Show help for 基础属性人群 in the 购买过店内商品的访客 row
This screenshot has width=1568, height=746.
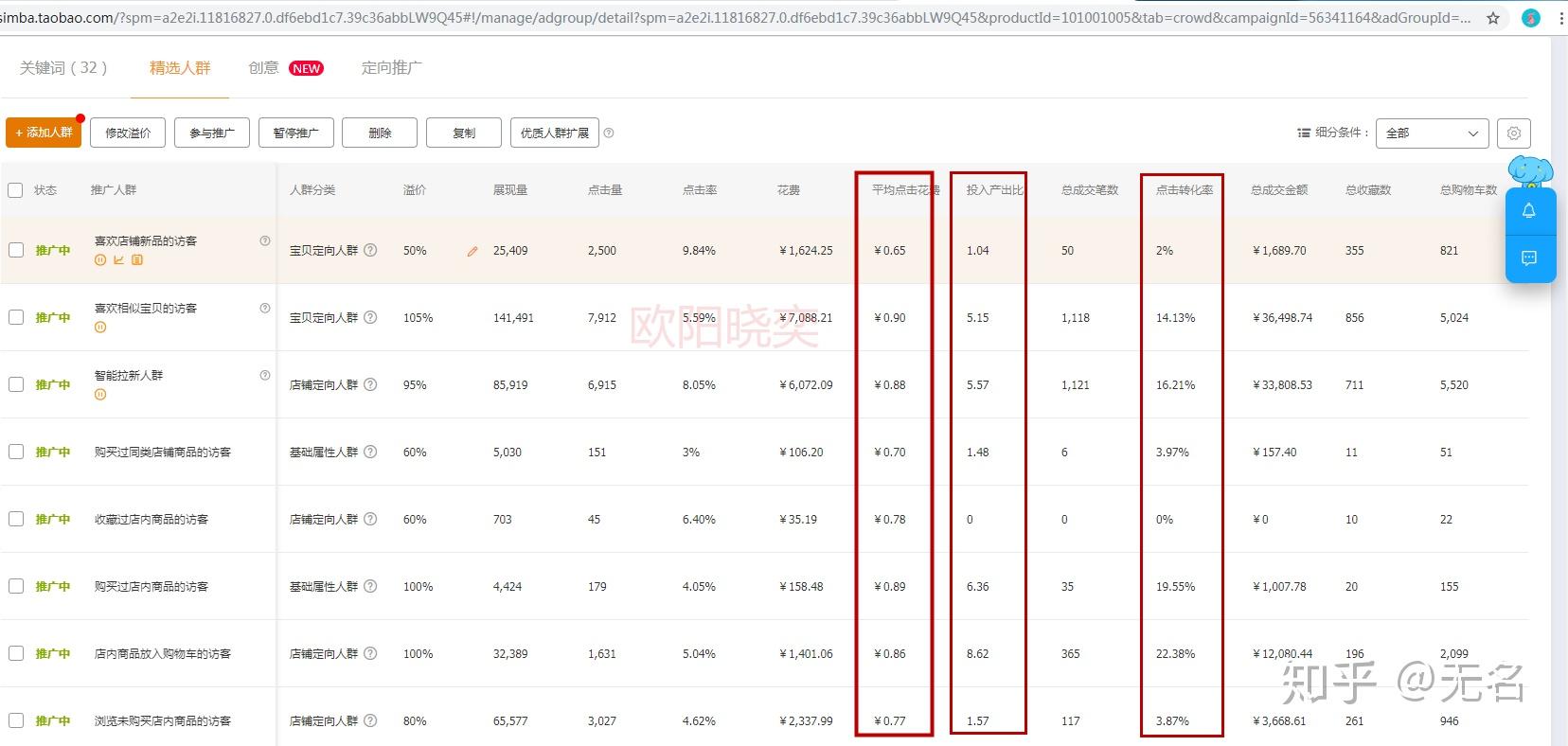point(370,586)
